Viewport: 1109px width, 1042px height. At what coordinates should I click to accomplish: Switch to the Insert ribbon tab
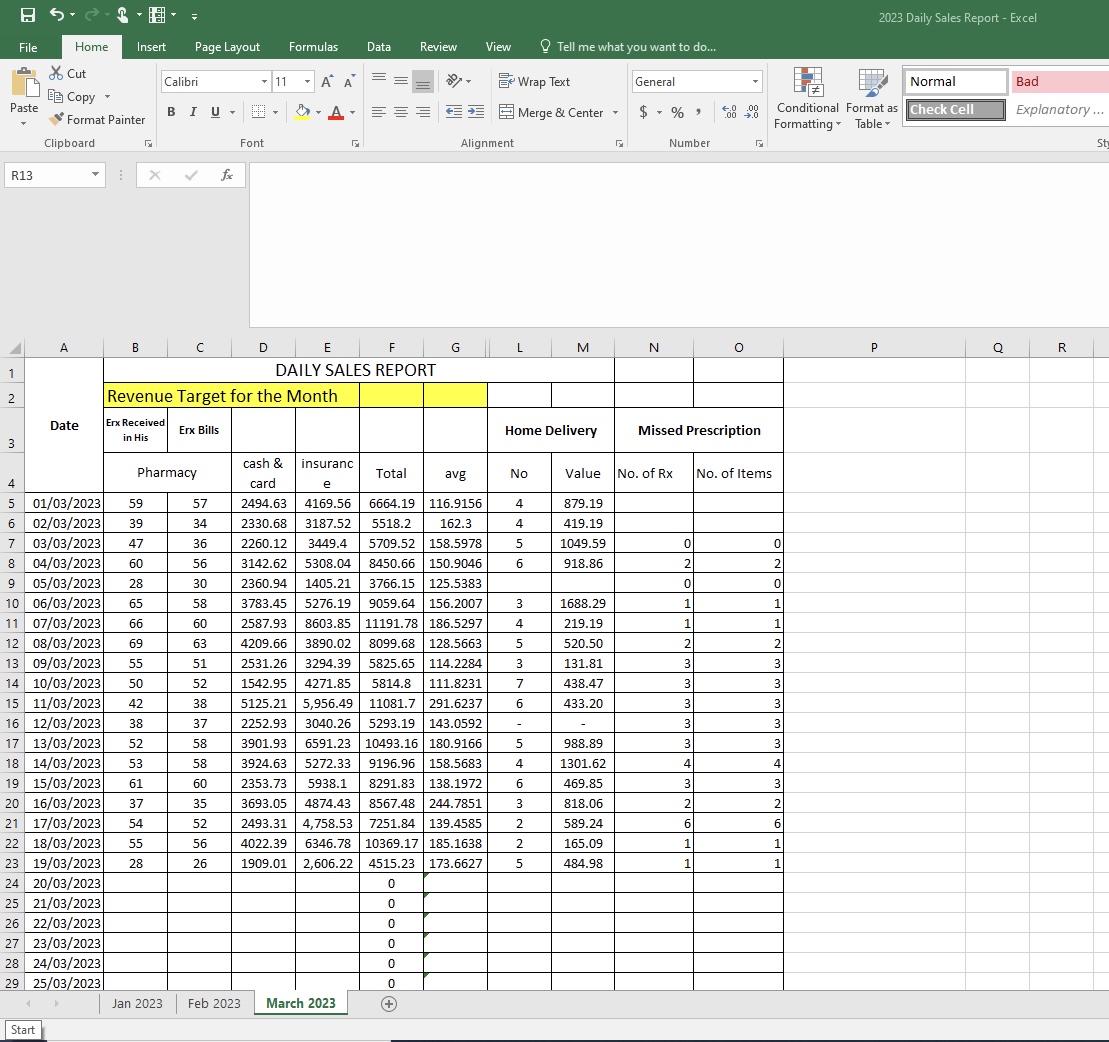click(x=151, y=47)
